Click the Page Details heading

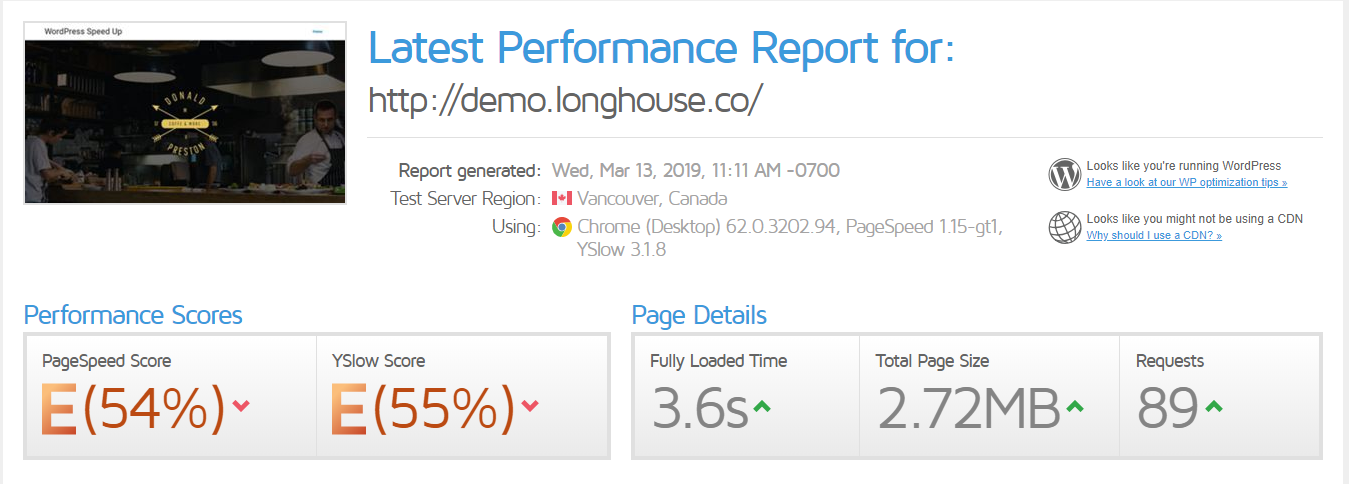tap(699, 316)
